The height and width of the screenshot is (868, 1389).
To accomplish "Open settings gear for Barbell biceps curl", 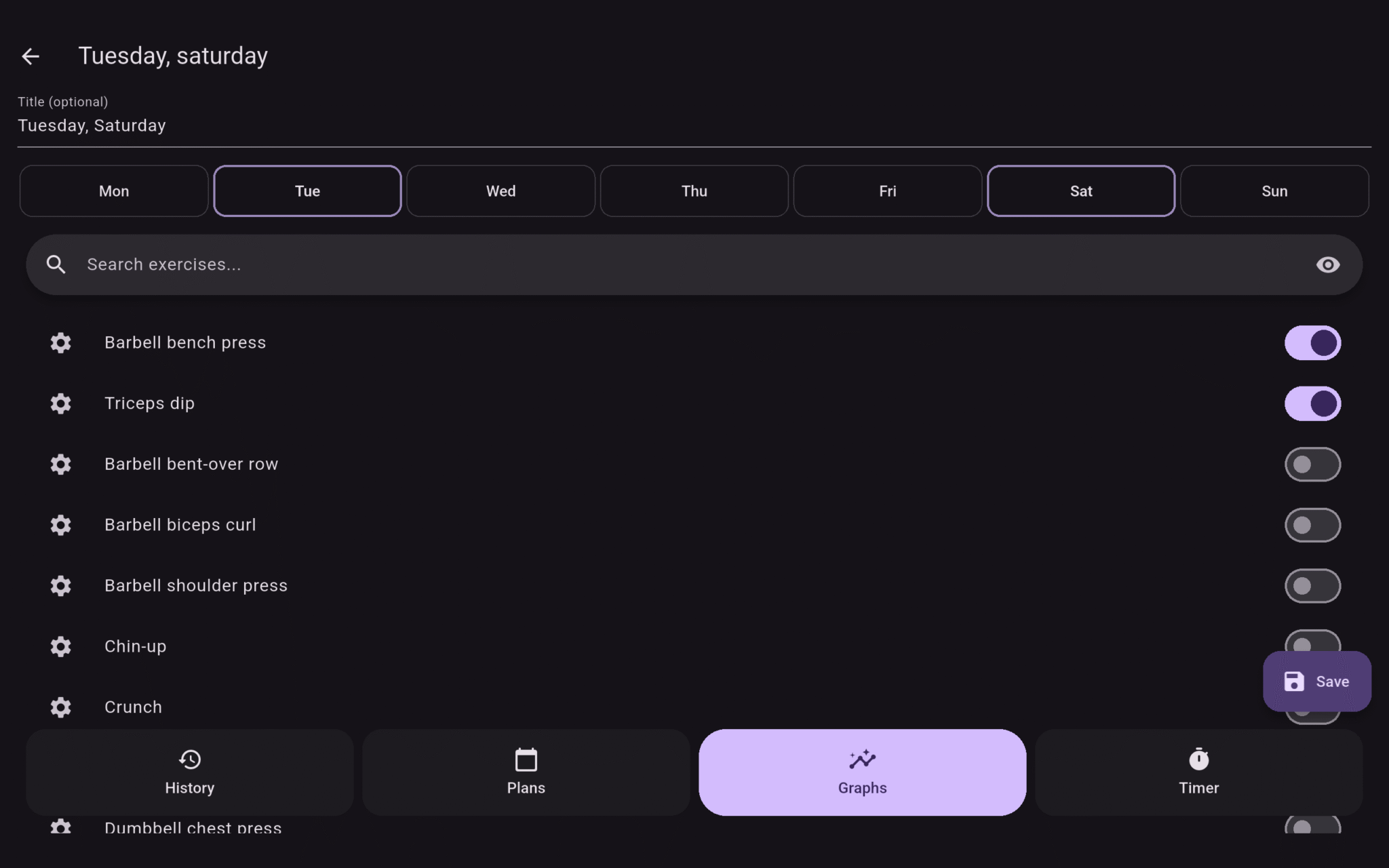I will click(x=61, y=525).
